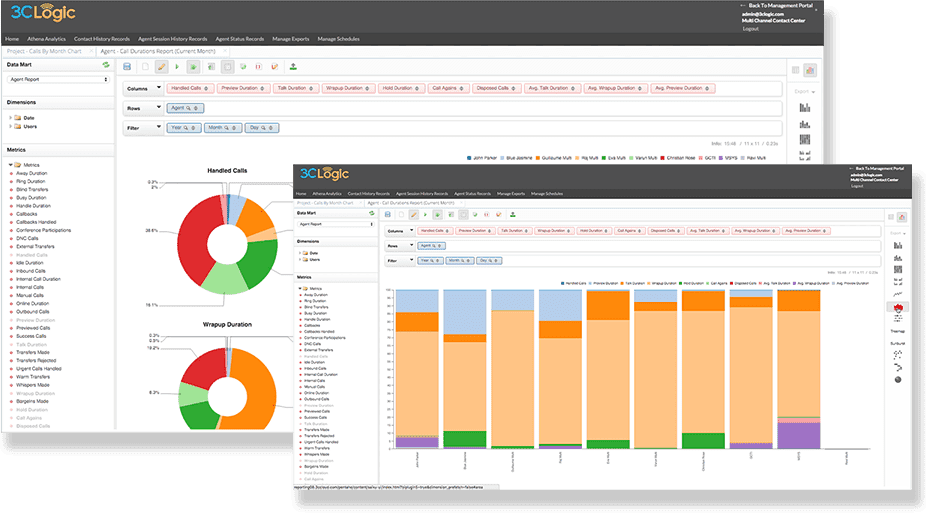Click the Logout link in the rear window
Viewport: 926px width, 515px height.
coord(750,28)
